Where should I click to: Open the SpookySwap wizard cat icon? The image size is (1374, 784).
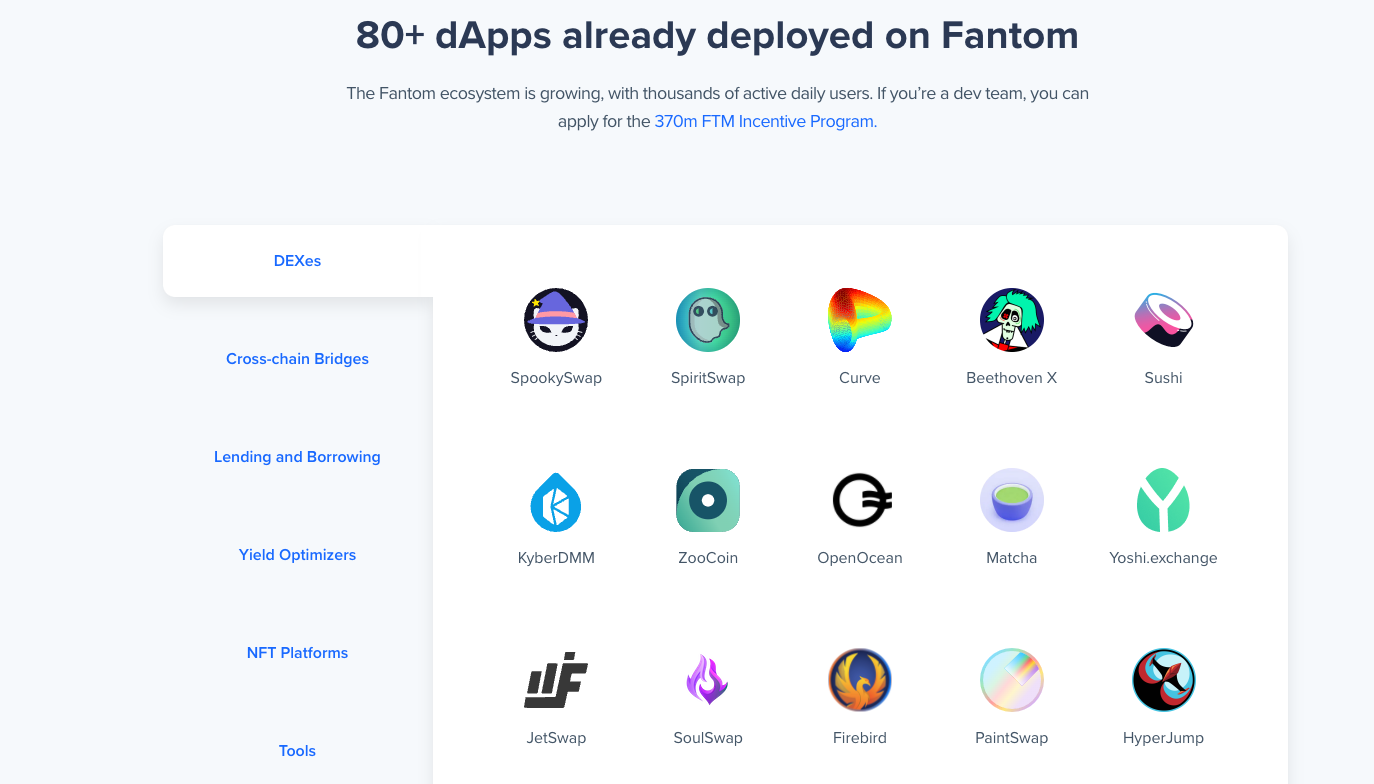[556, 320]
